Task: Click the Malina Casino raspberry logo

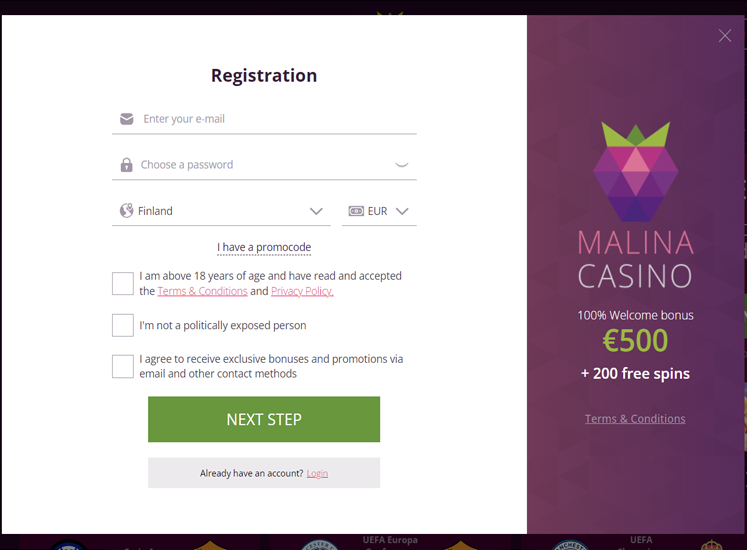Action: pos(635,172)
